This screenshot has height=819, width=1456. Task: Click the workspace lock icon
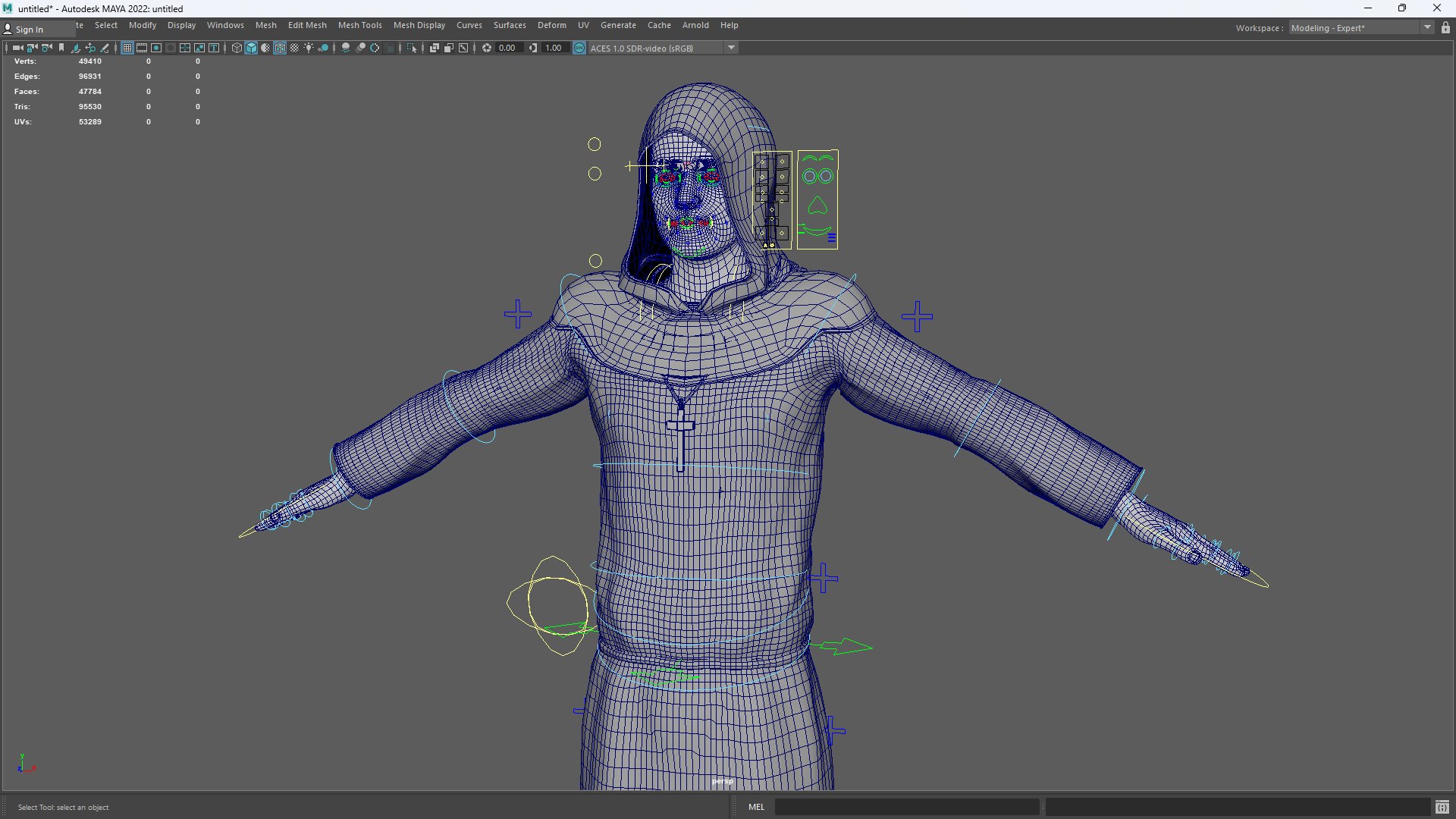point(1445,27)
